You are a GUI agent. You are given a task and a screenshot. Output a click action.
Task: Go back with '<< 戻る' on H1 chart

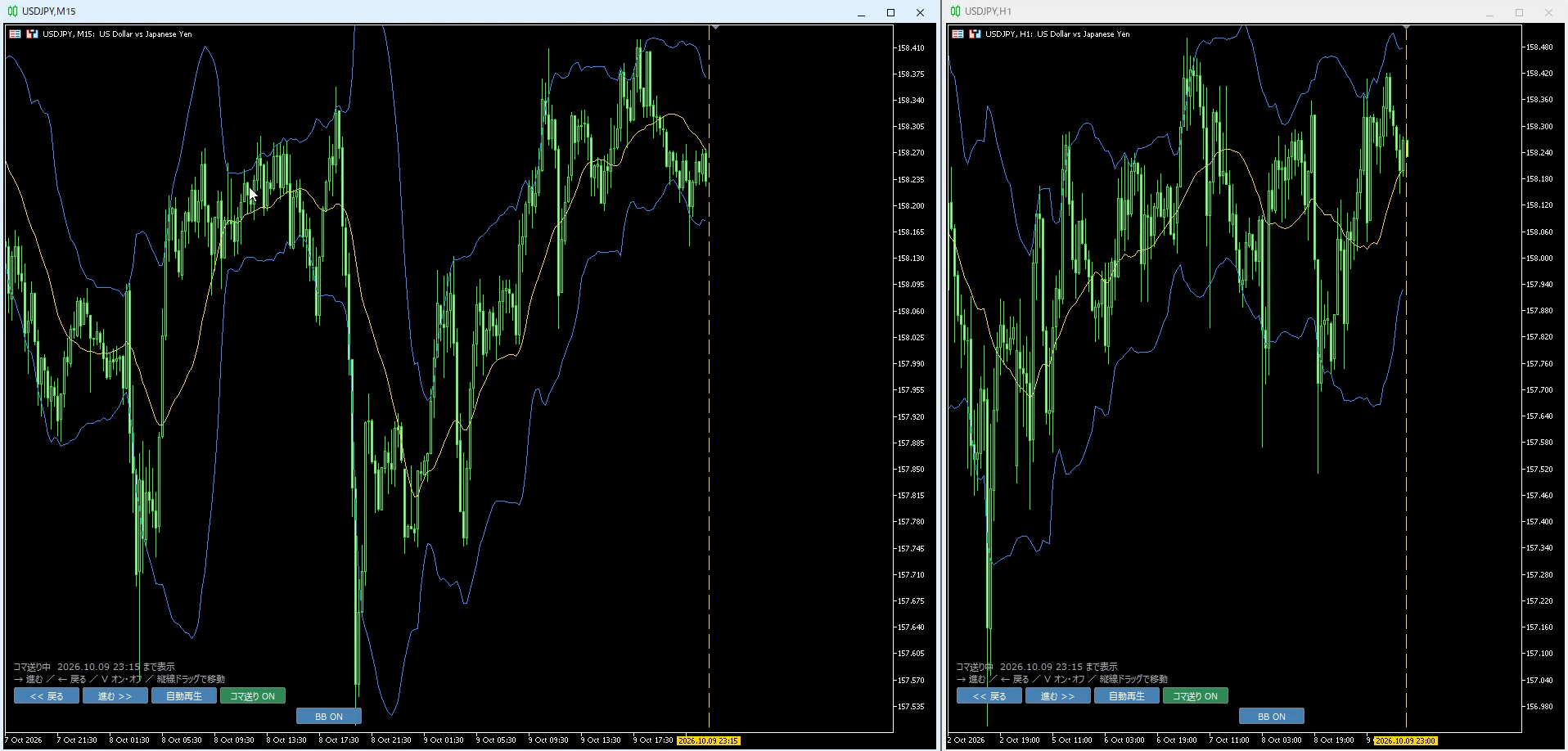pos(989,696)
